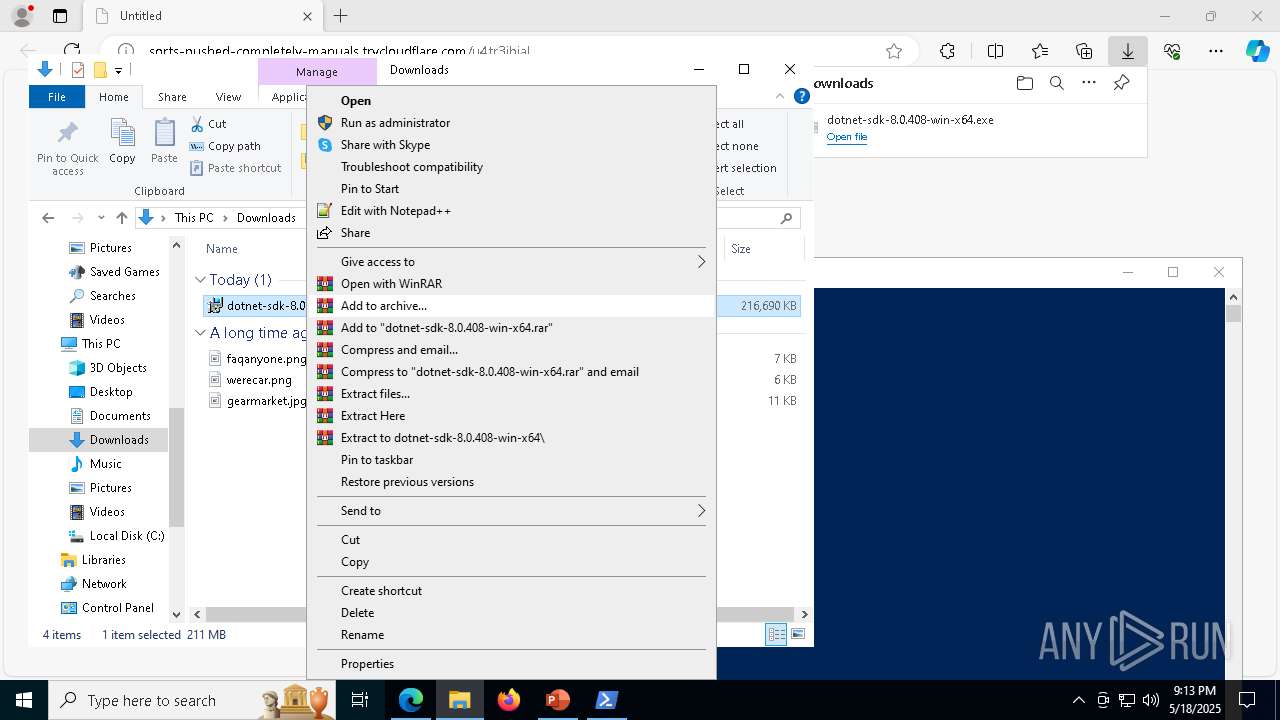Open Desktop in navigation pane
The height and width of the screenshot is (720, 1280).
point(100,392)
